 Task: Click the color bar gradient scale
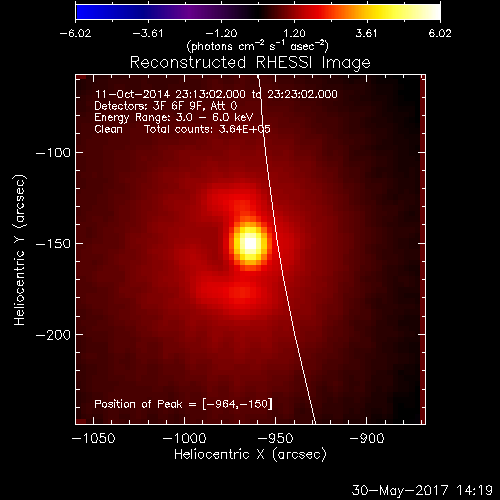click(x=258, y=12)
